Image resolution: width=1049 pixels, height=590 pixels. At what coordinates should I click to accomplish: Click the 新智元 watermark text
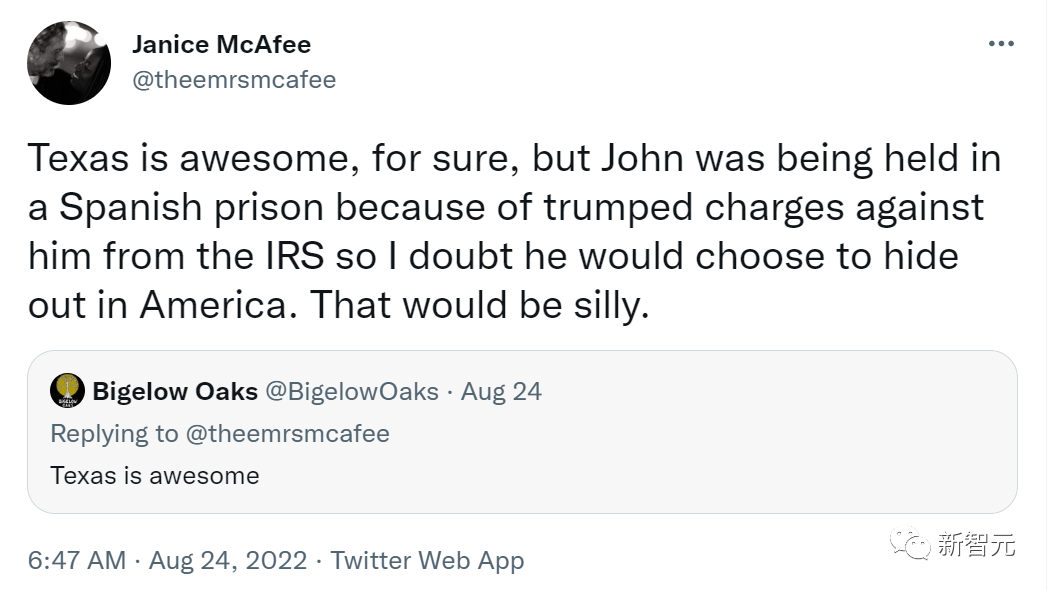click(x=976, y=545)
